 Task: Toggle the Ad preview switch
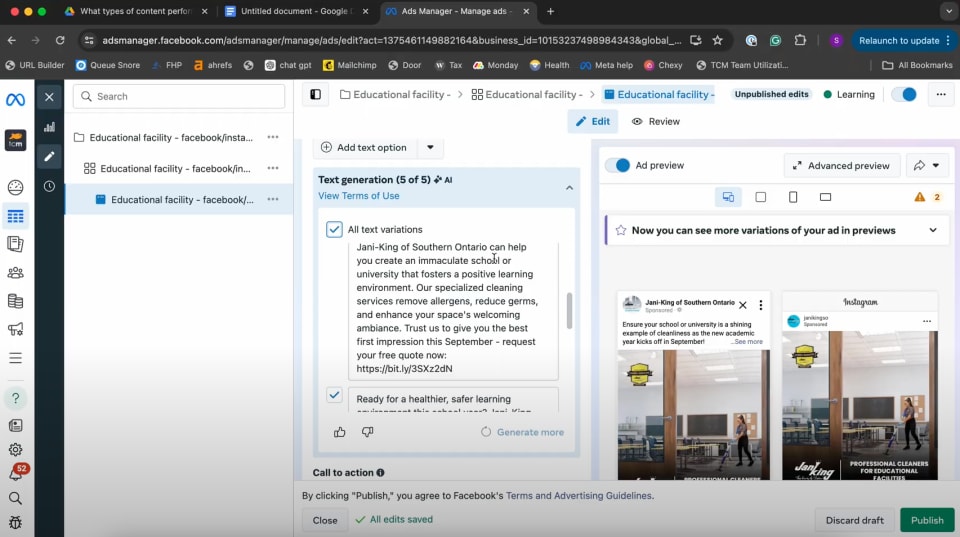[x=618, y=165]
